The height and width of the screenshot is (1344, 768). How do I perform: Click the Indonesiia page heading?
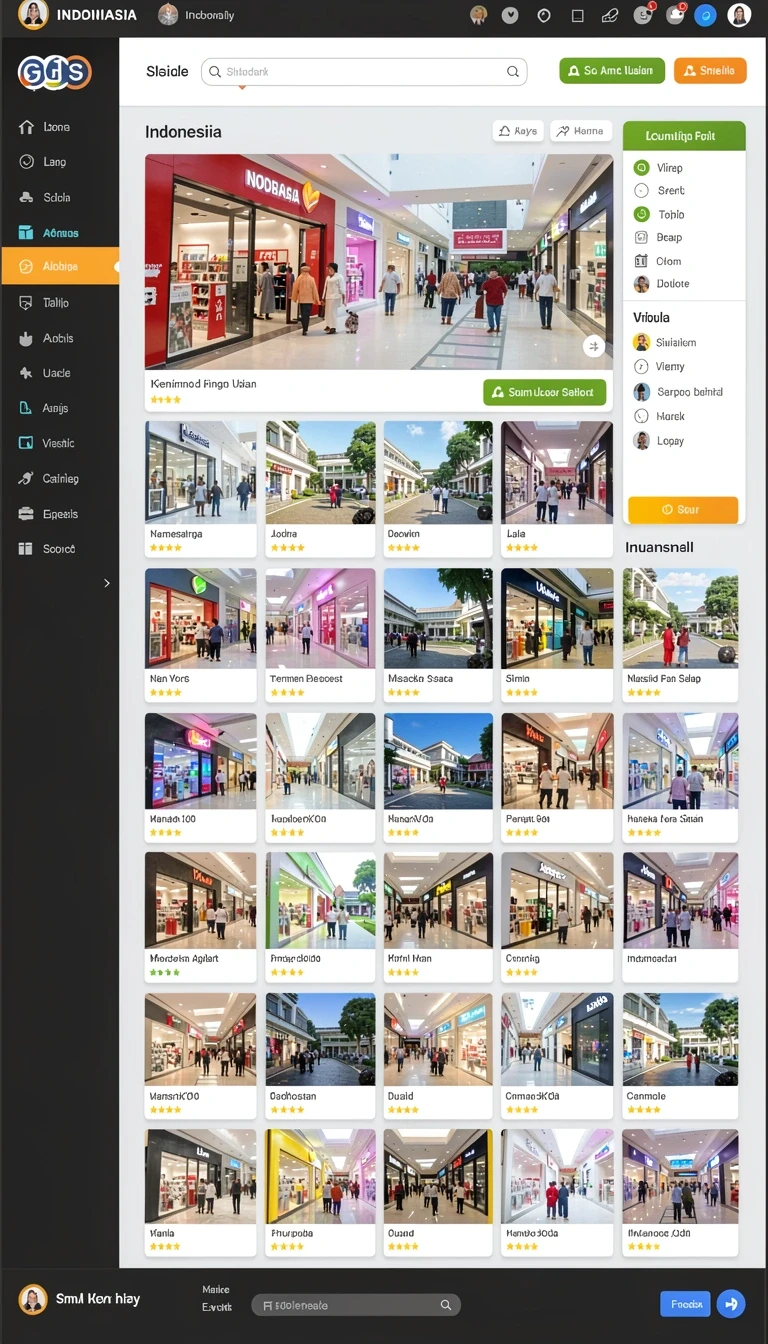(183, 132)
